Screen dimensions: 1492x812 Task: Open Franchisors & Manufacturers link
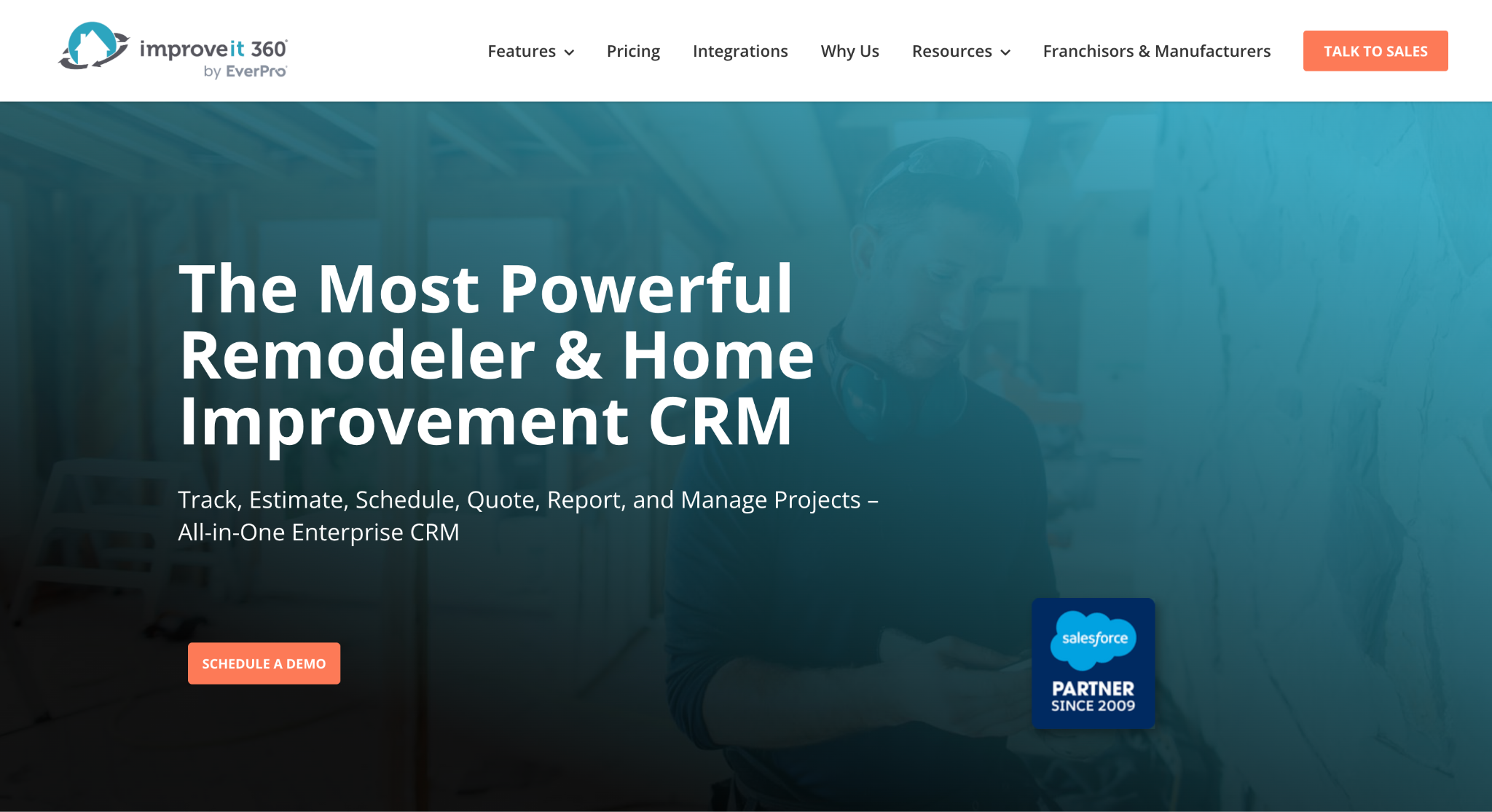[x=1157, y=51]
